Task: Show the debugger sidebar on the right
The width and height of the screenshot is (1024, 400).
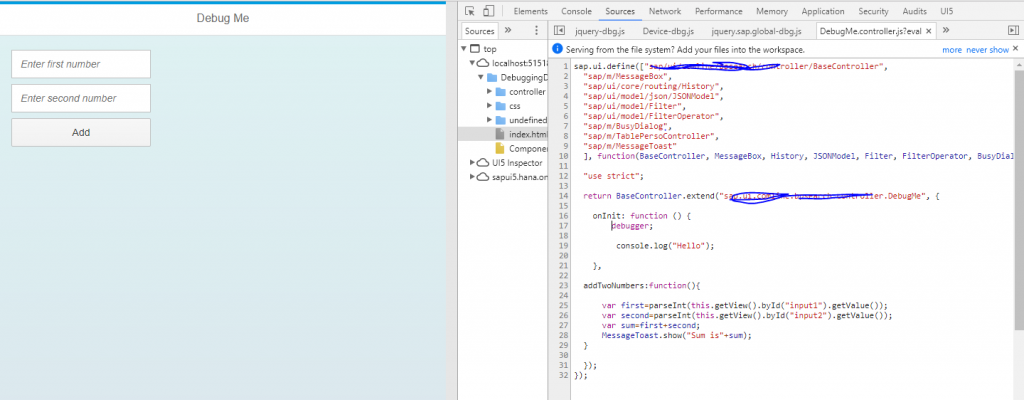Action: (x=1013, y=30)
